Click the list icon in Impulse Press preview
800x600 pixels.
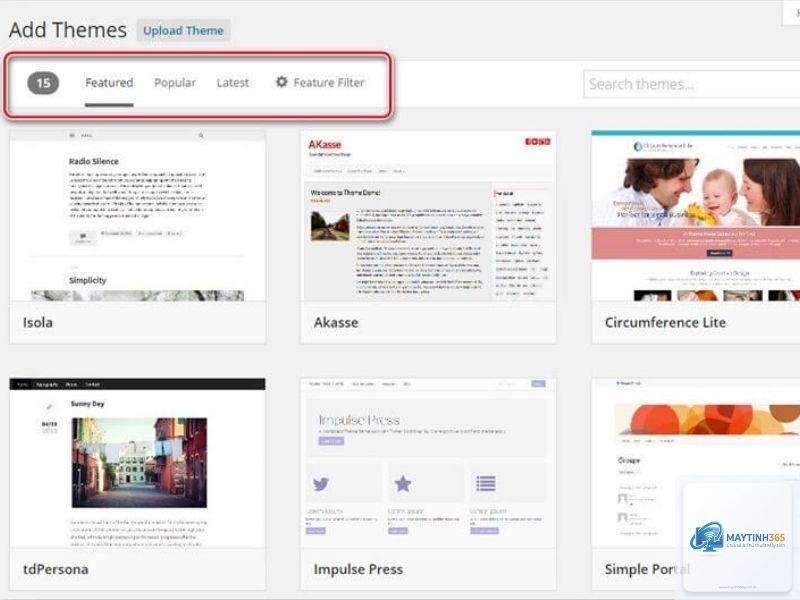(486, 483)
